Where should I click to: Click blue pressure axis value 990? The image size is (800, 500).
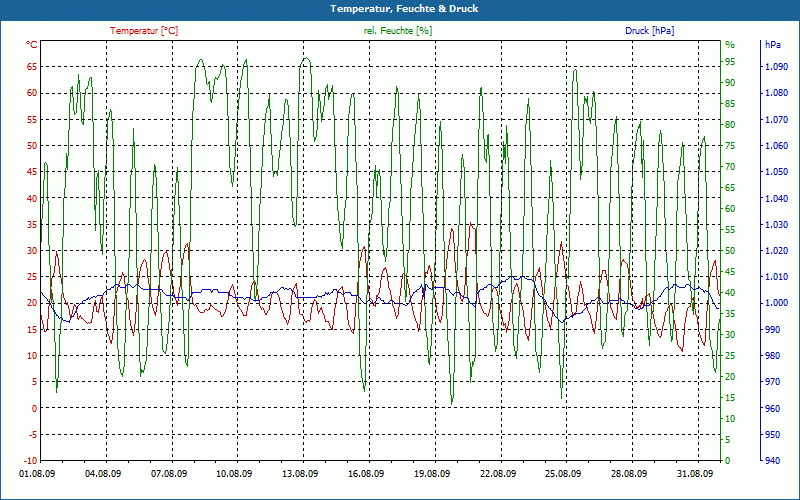coord(773,329)
